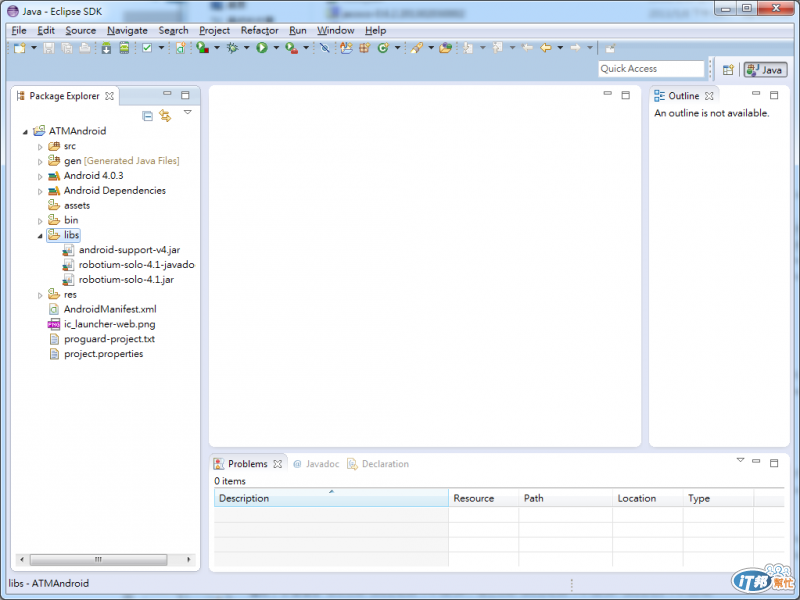This screenshot has height=600, width=800.
Task: Click the Android Lint checkmark icon
Action: [147, 48]
